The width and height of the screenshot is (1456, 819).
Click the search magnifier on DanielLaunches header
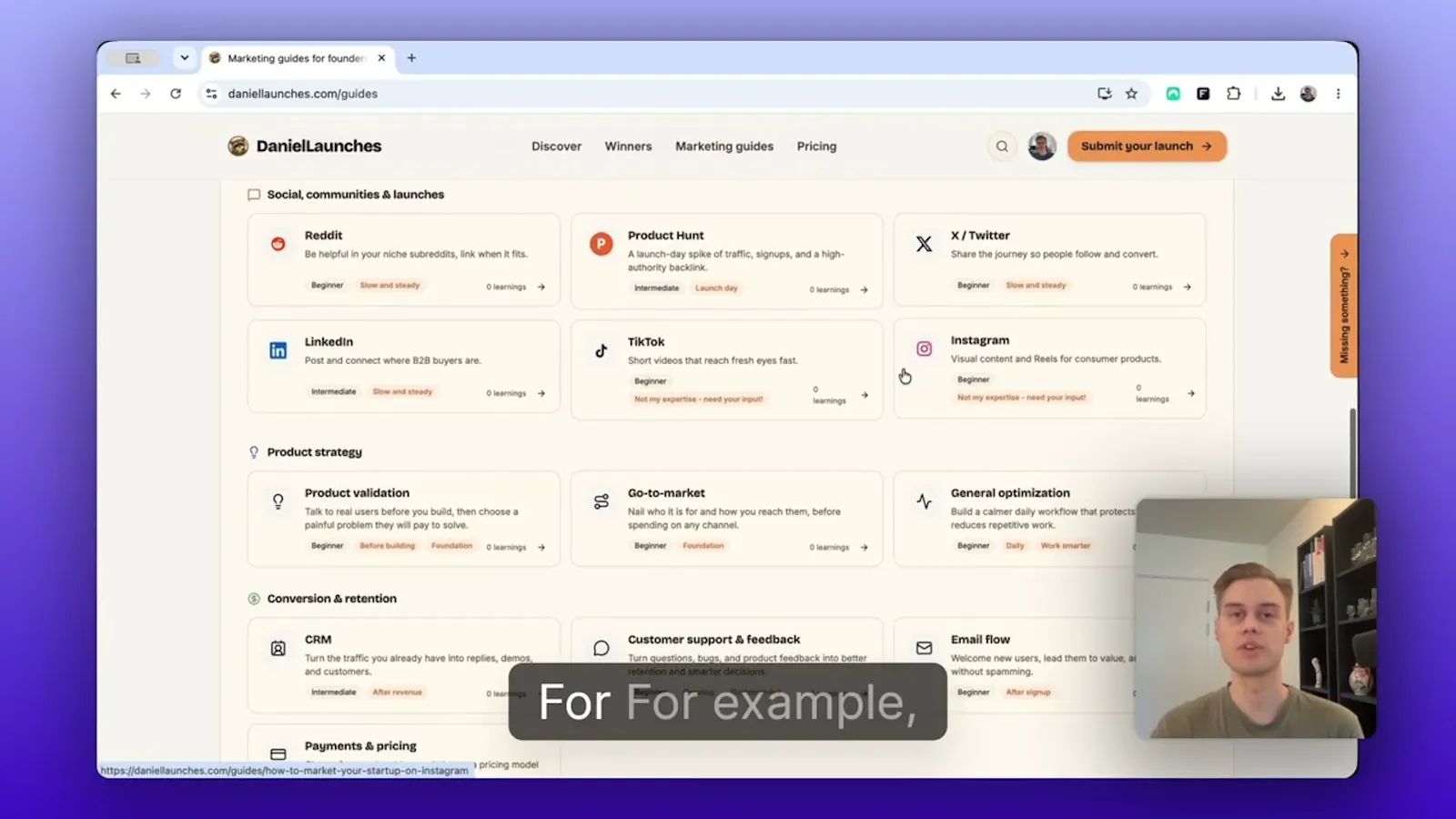point(1002,147)
